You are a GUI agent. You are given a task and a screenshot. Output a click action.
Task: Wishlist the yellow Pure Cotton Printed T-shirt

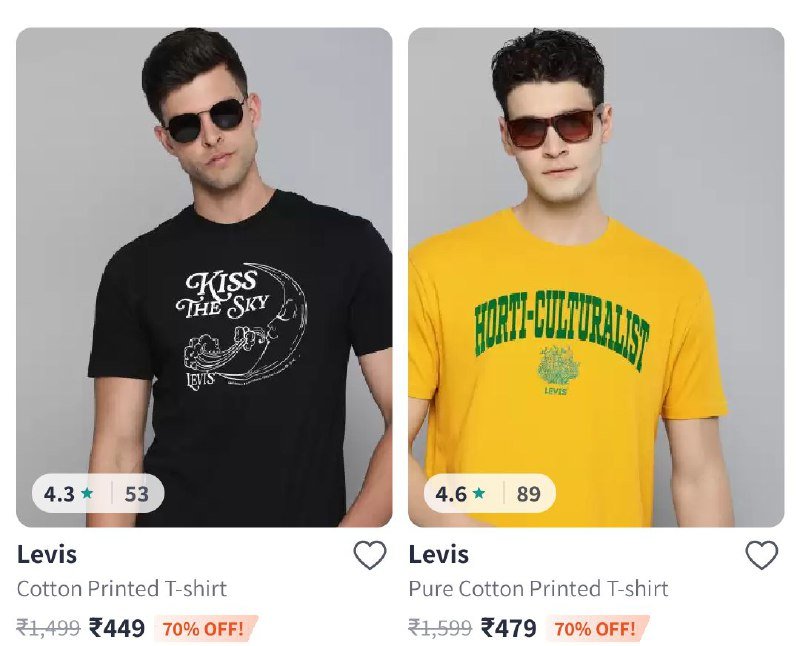762,555
